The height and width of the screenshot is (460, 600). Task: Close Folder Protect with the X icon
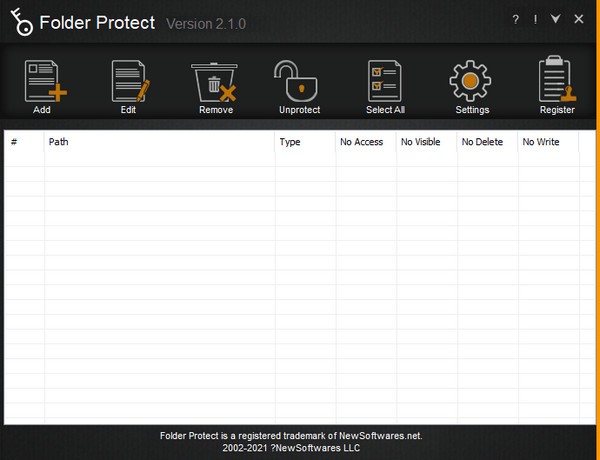579,19
